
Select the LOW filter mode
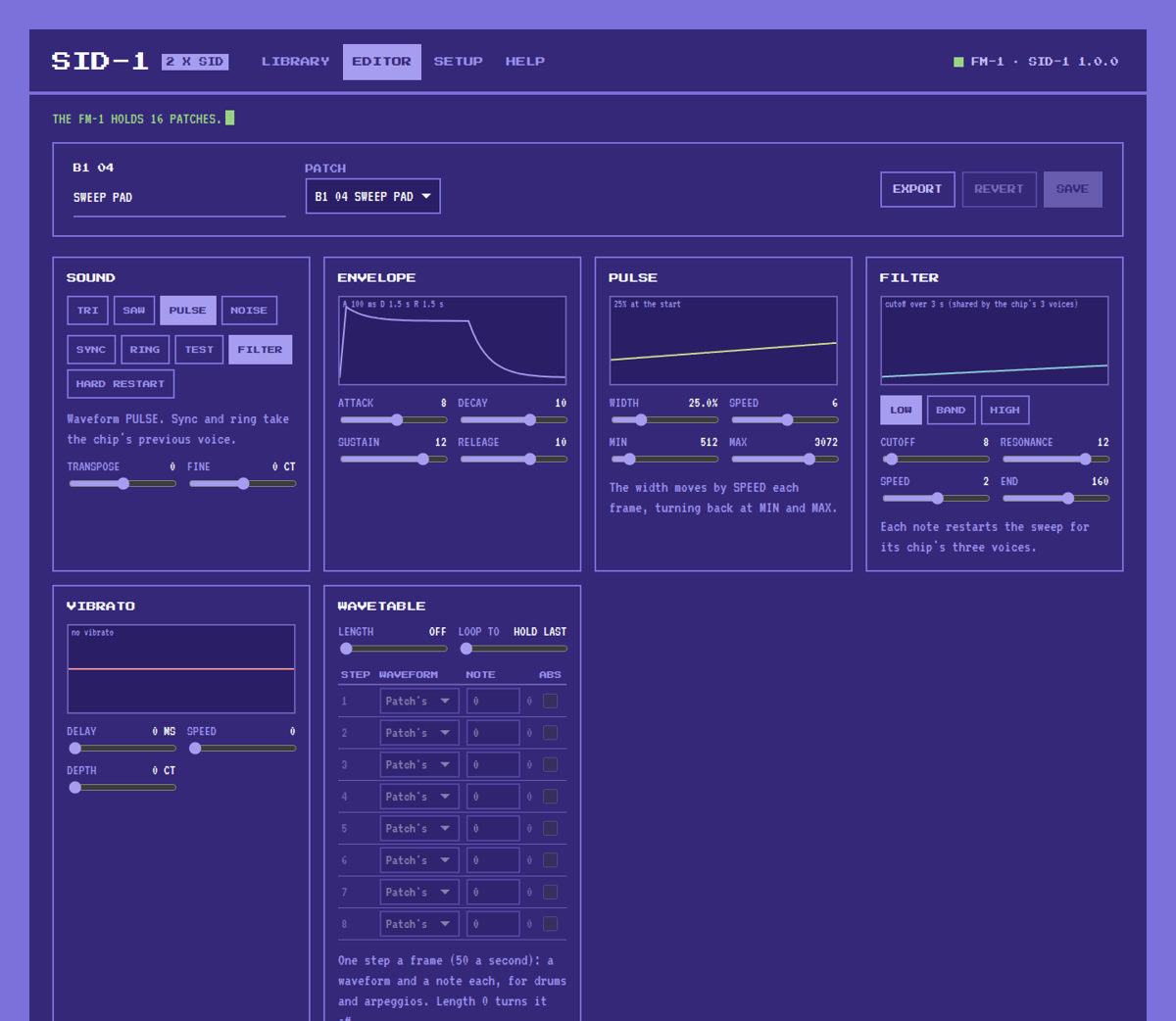point(901,411)
